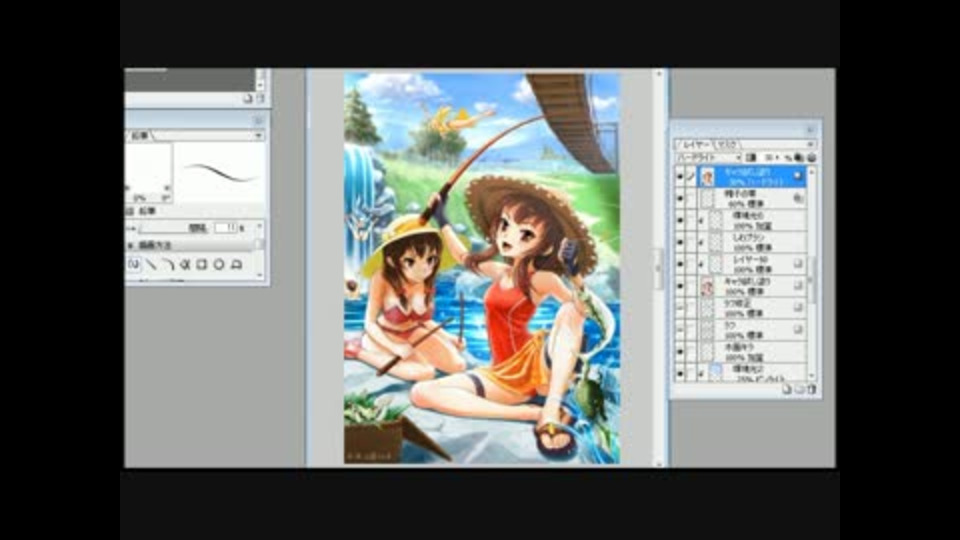Adjust the brush spacing slider
Screen dimensions: 960x540
click(x=174, y=228)
